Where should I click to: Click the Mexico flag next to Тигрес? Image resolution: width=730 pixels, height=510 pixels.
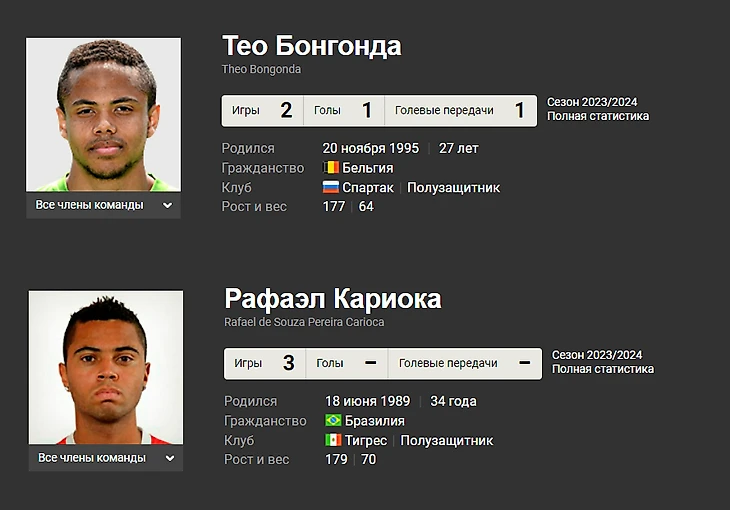click(x=333, y=440)
